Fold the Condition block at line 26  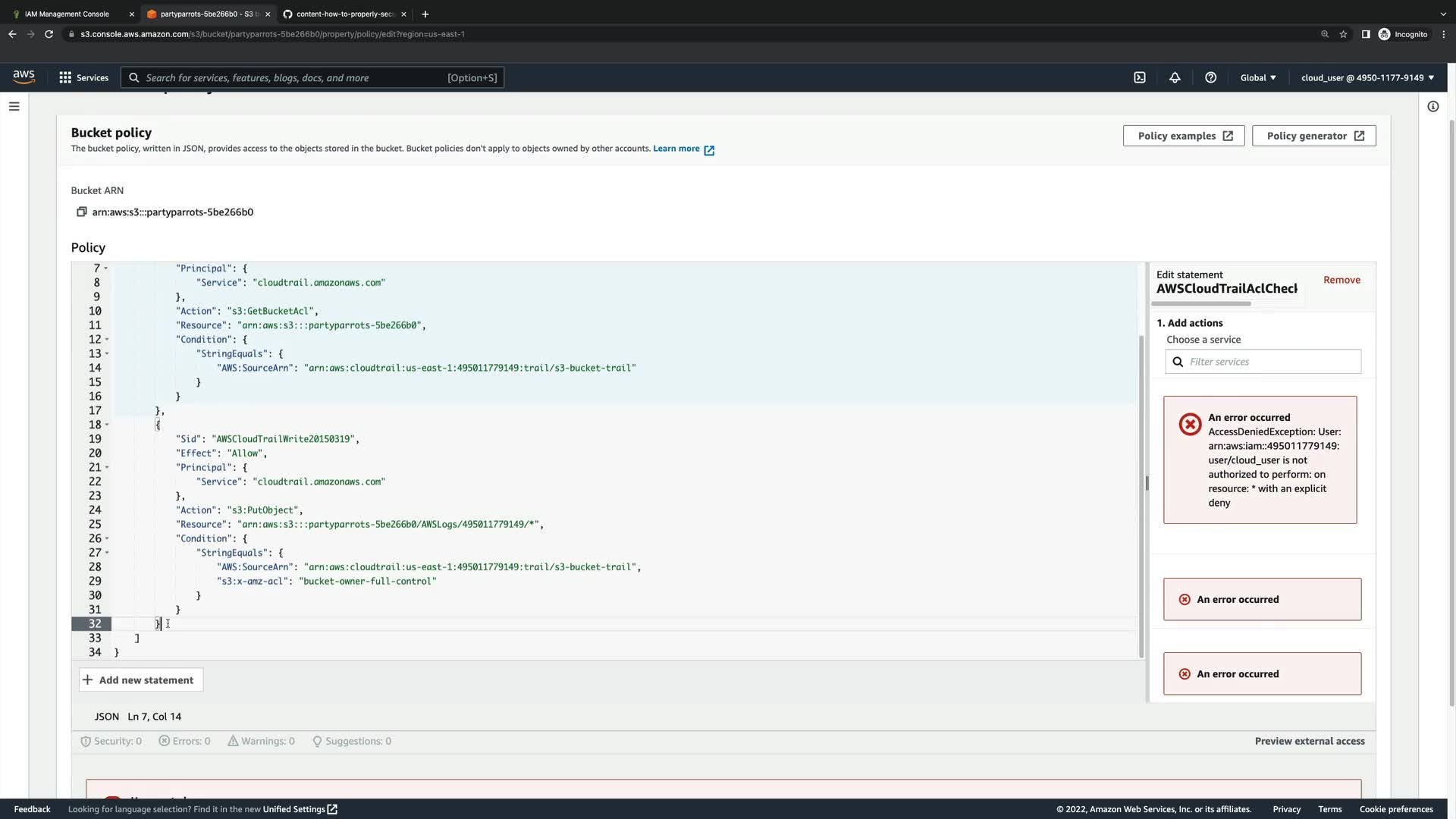pos(107,538)
